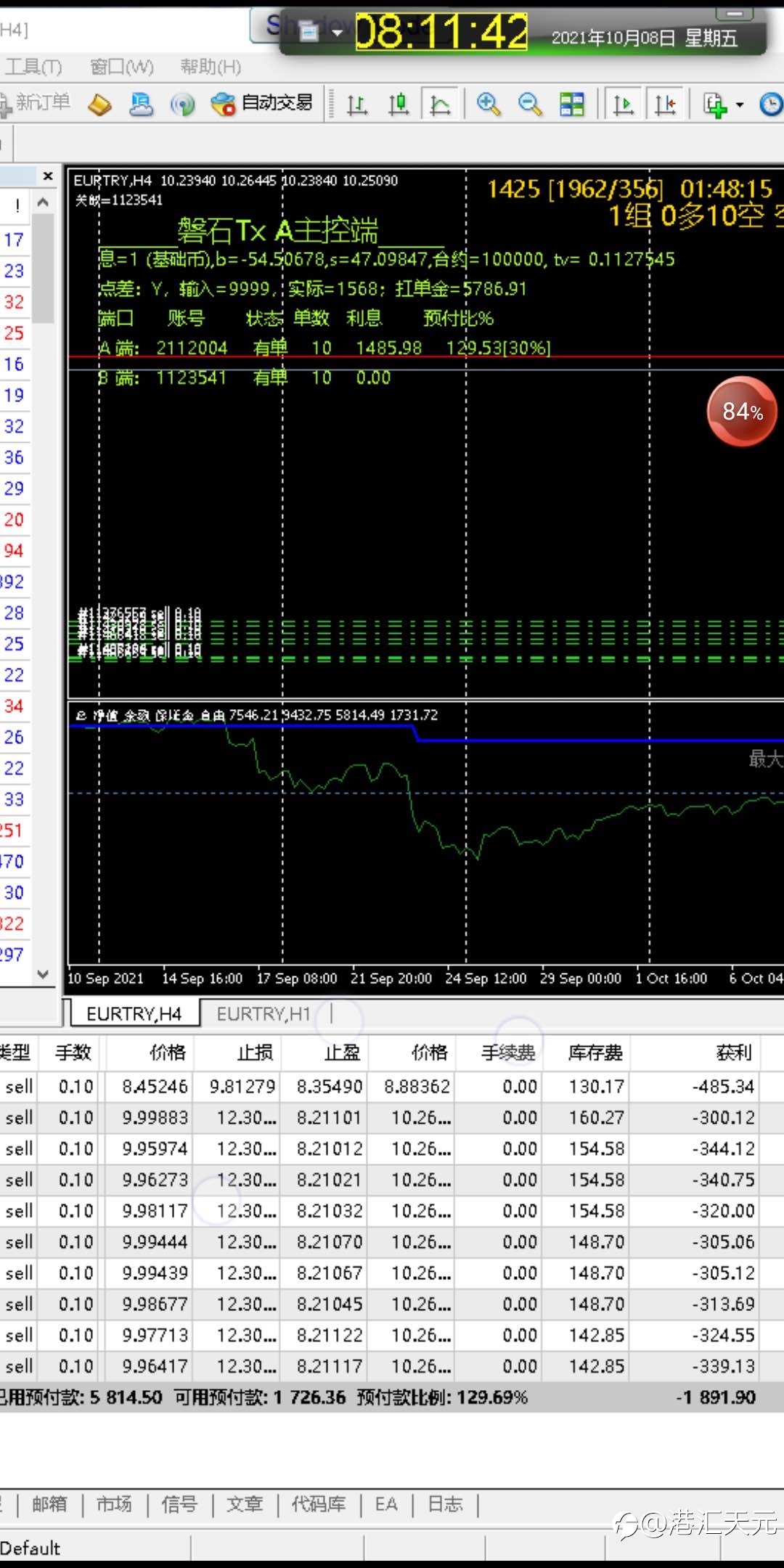Click the add indicators icon with green plus
Viewport: 784px width, 1568px height.
(716, 105)
